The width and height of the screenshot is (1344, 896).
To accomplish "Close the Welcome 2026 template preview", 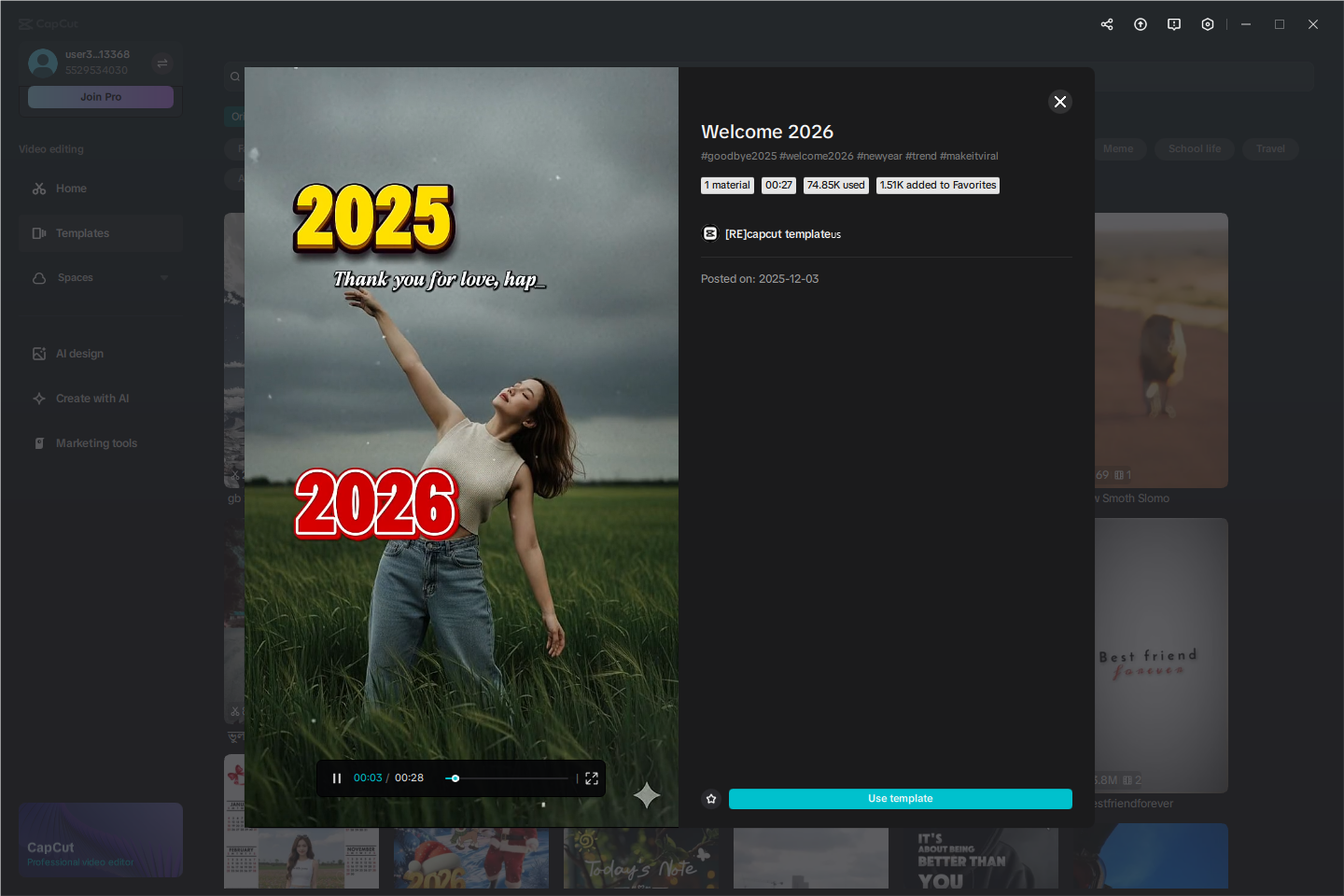I will click(x=1059, y=102).
